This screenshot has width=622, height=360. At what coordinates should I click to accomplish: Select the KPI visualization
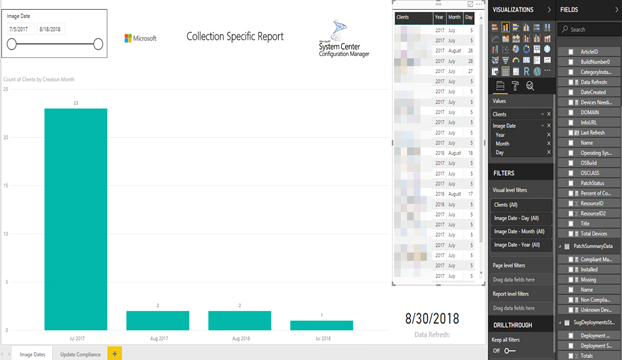(547, 60)
